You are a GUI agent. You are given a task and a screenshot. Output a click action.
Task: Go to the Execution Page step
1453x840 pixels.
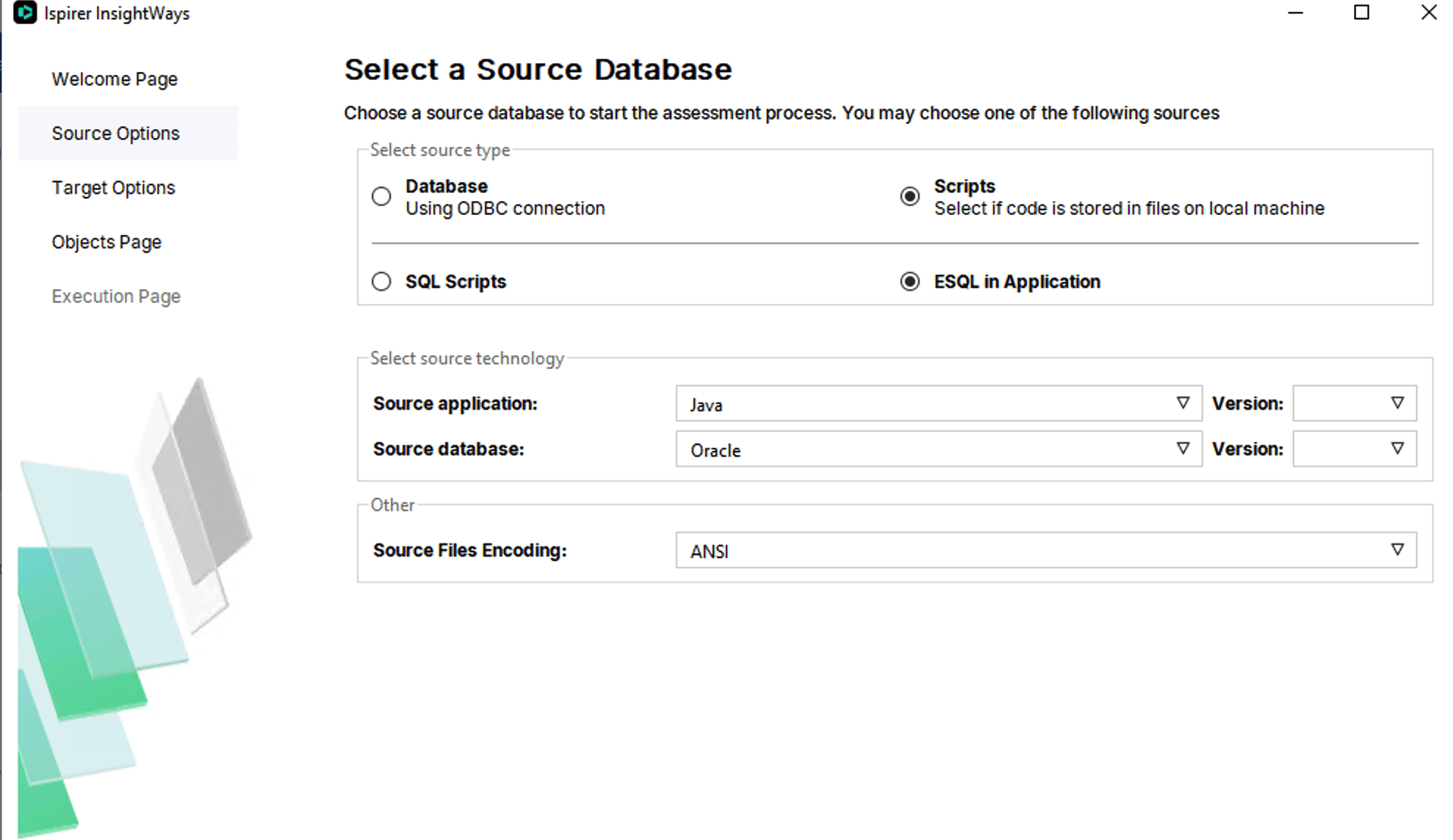tap(116, 297)
